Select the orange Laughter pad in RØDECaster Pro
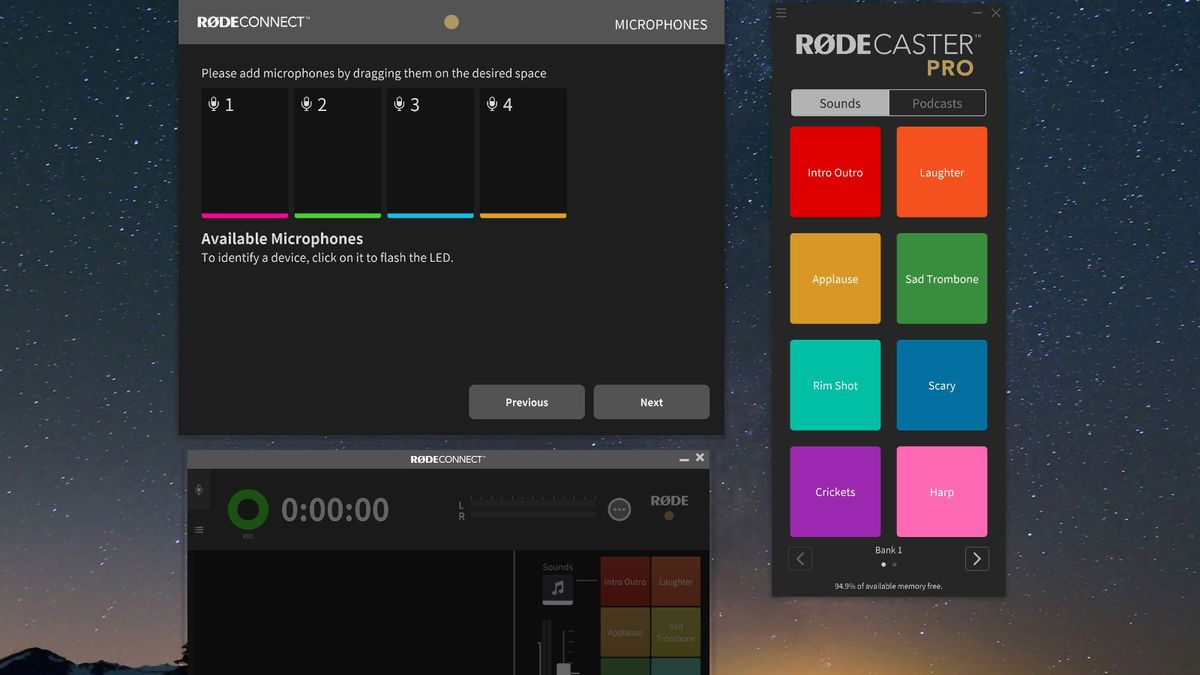The width and height of the screenshot is (1200, 675). 942,172
